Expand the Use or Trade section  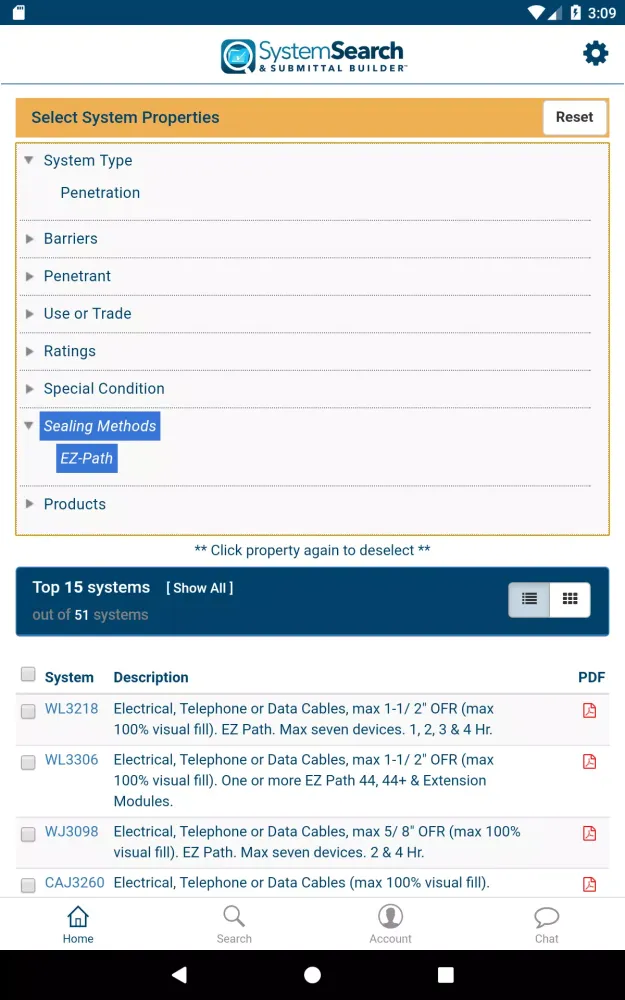pyautogui.click(x=29, y=314)
